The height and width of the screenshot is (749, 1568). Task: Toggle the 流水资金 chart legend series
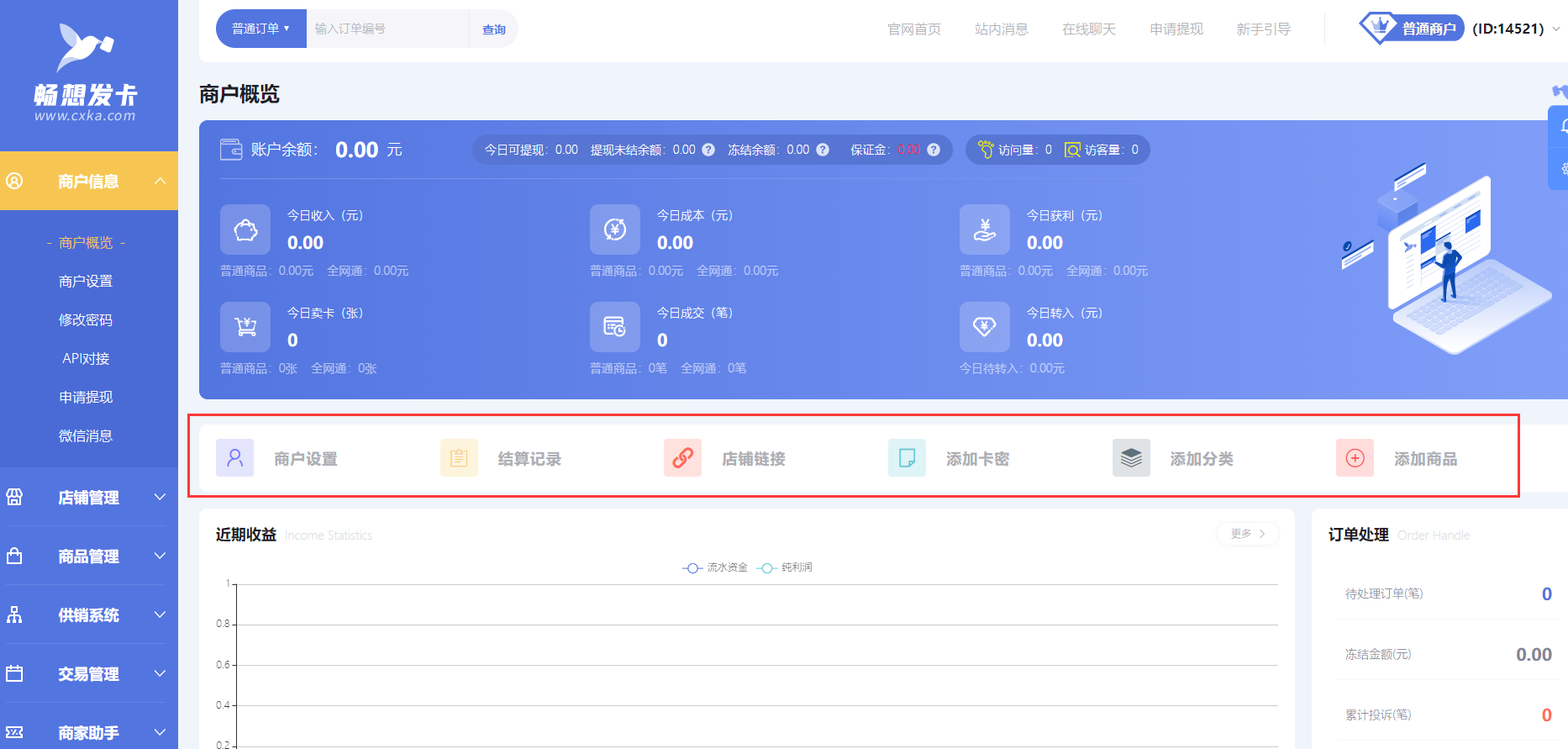[x=715, y=568]
